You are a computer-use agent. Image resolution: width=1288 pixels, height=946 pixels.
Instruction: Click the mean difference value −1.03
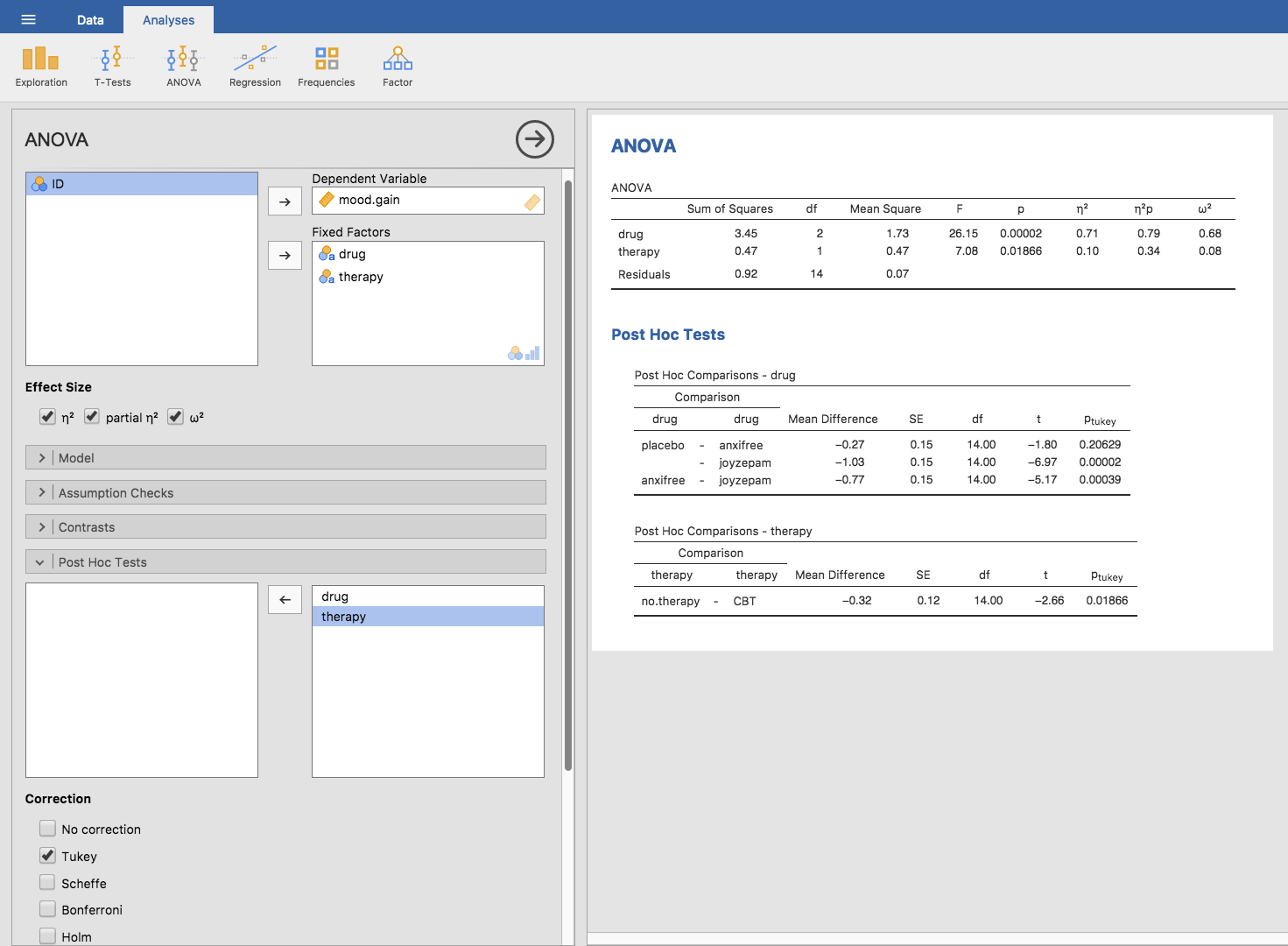849,462
